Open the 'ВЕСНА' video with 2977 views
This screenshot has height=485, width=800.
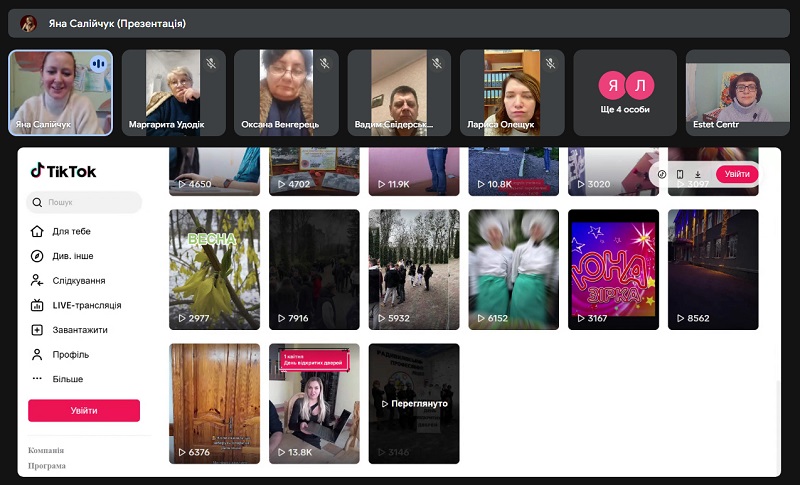(x=214, y=269)
